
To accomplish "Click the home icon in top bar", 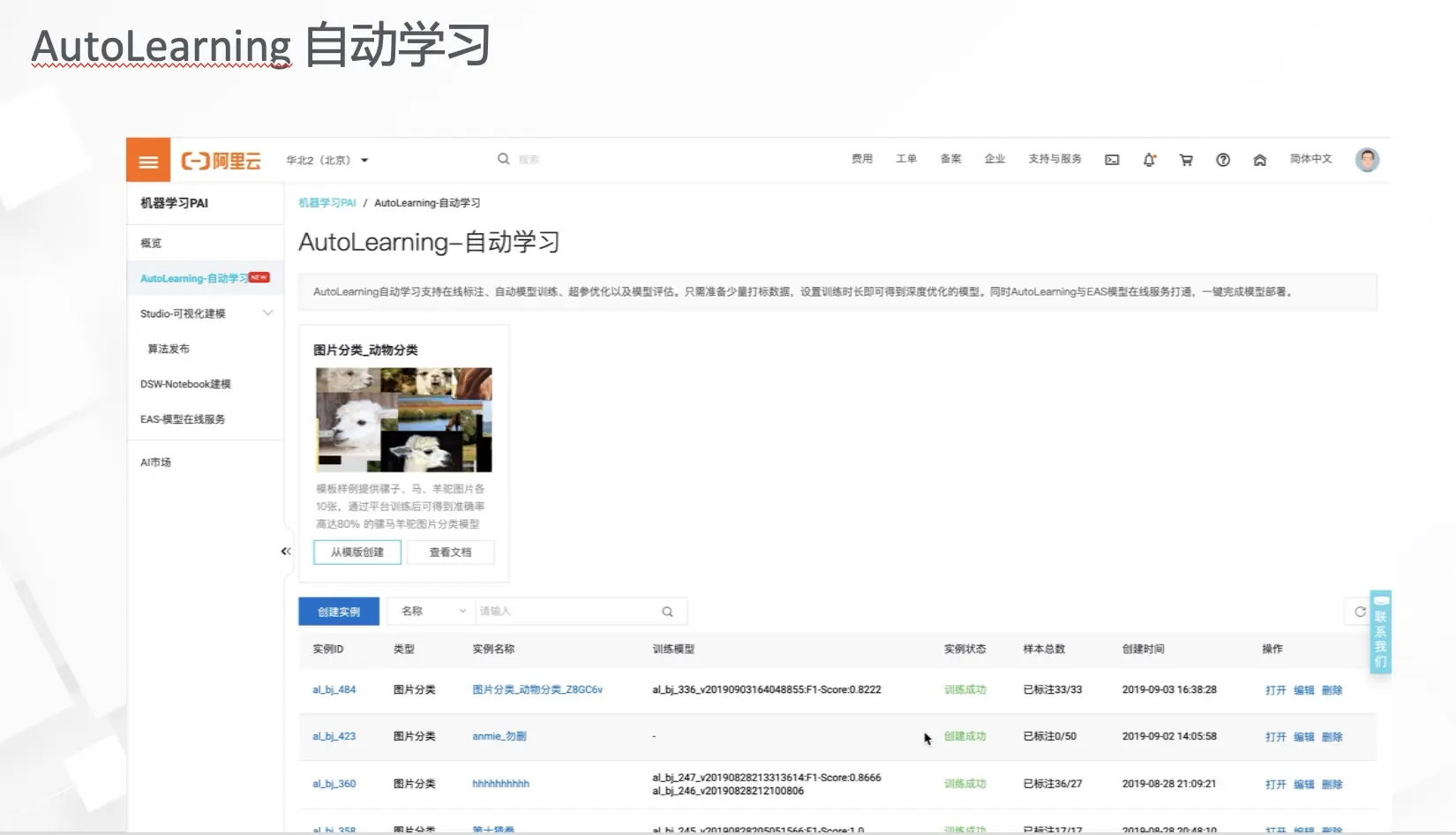I will pyautogui.click(x=1260, y=160).
